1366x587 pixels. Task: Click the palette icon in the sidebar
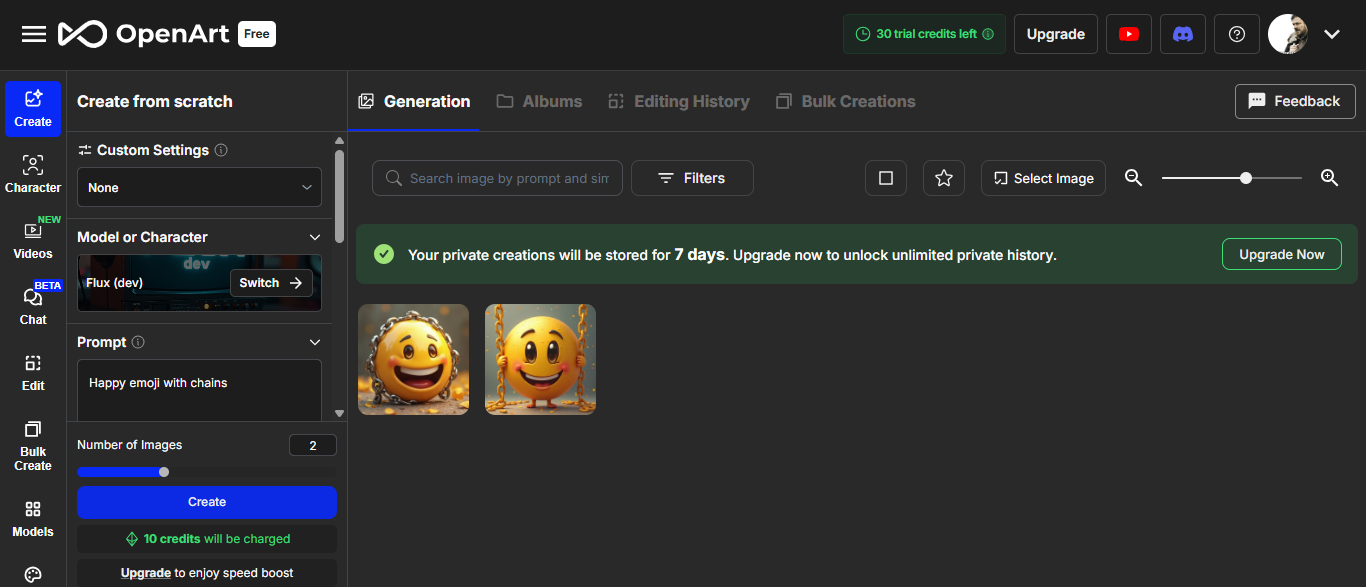coord(33,575)
